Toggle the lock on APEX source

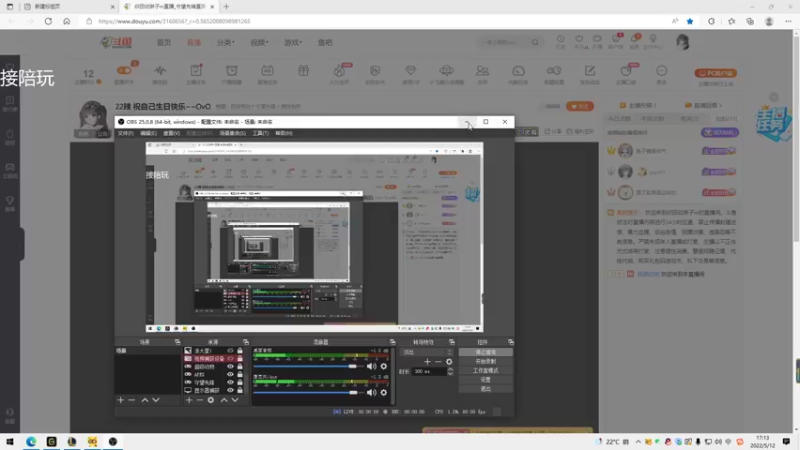tap(240, 374)
